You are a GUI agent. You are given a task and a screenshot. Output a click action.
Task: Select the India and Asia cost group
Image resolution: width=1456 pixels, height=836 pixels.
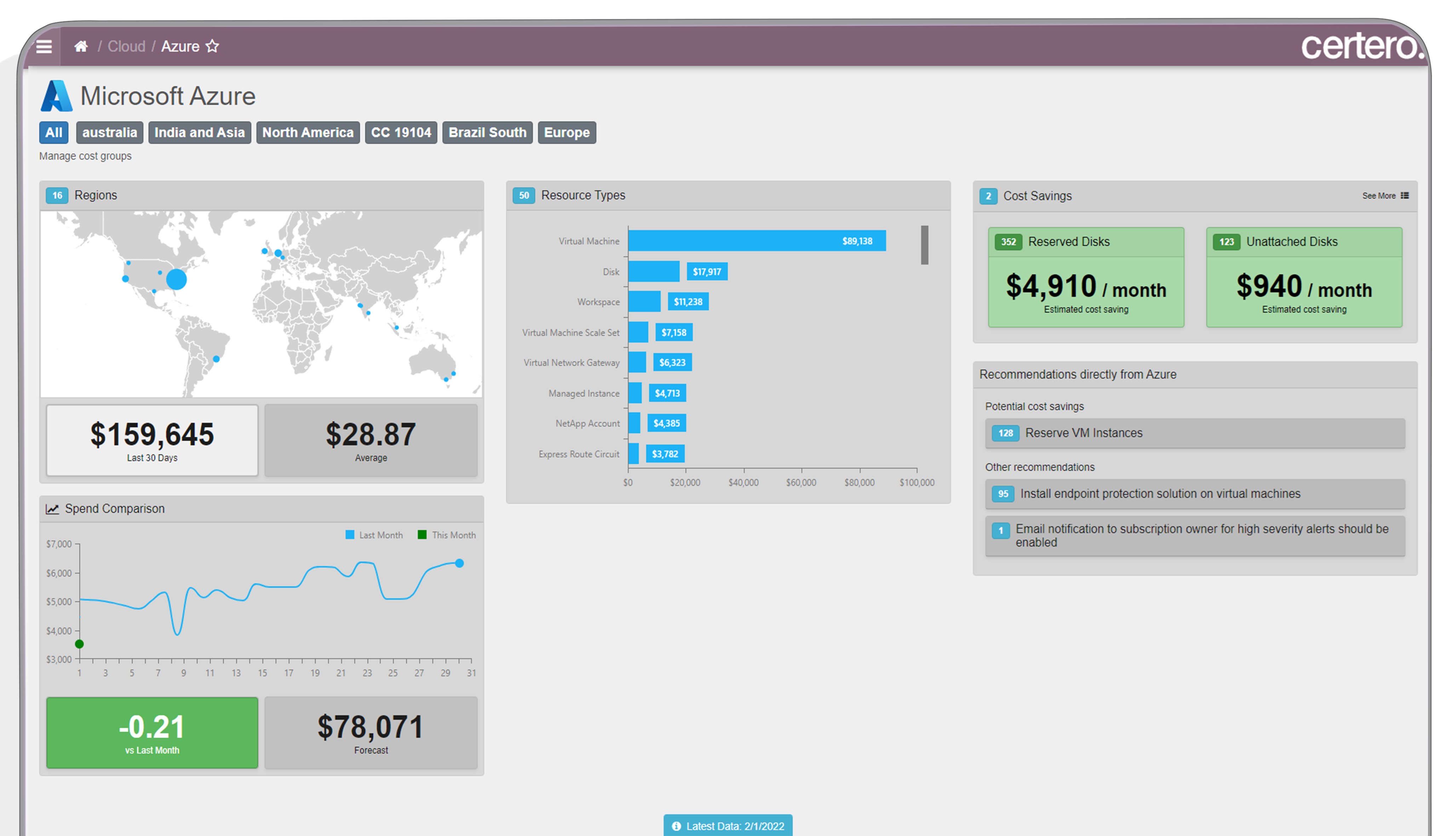pos(200,133)
